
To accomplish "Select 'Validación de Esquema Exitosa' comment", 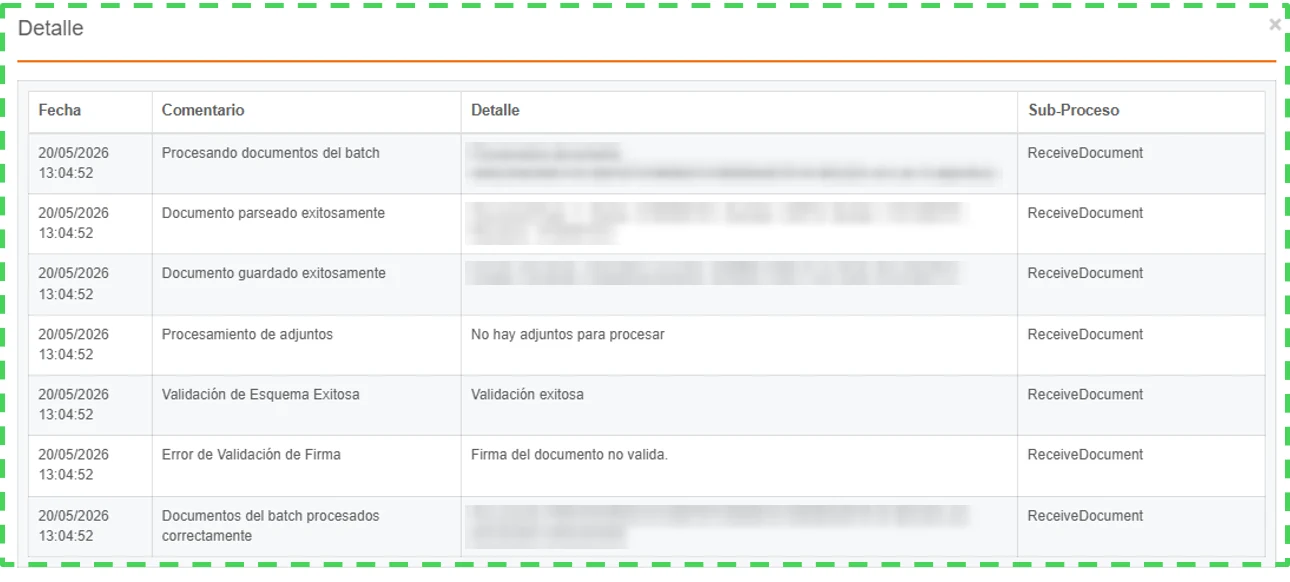I will [x=261, y=394].
